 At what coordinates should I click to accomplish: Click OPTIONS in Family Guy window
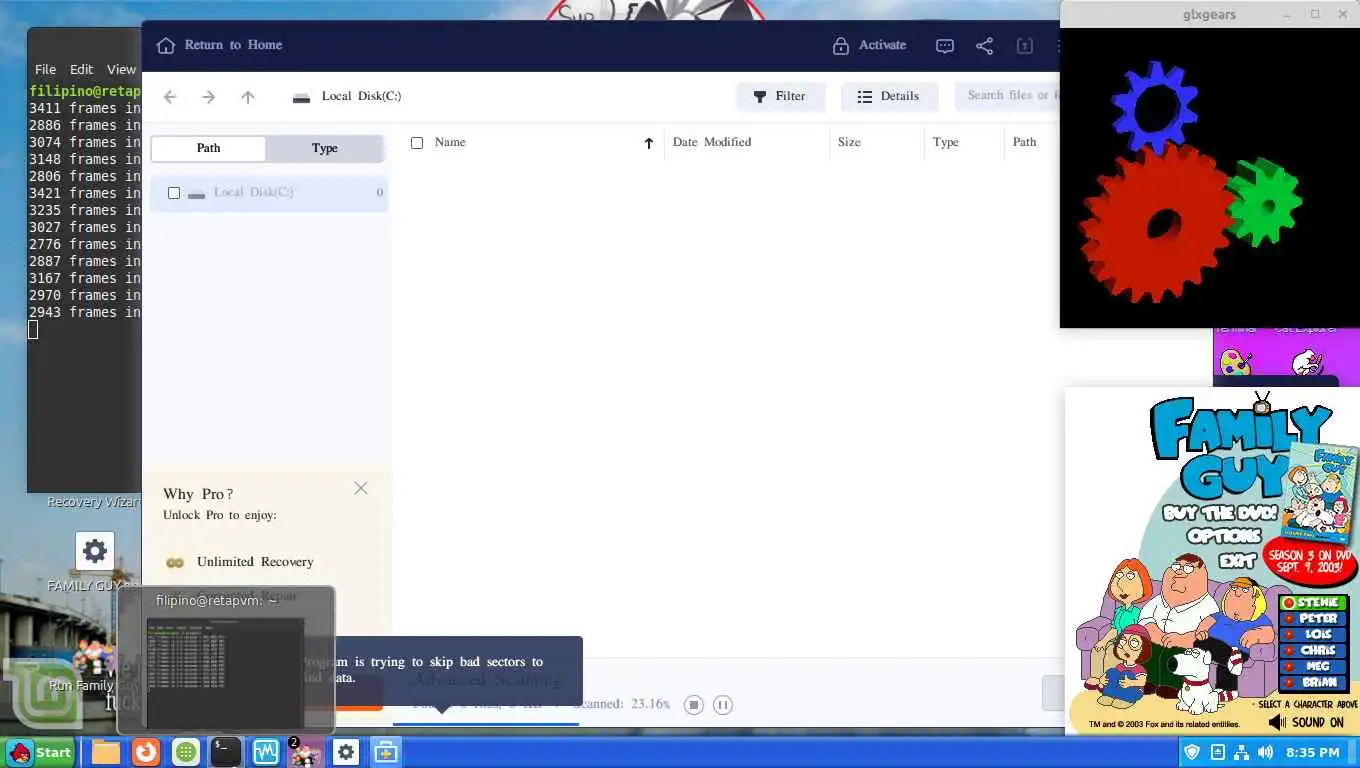[1224, 535]
